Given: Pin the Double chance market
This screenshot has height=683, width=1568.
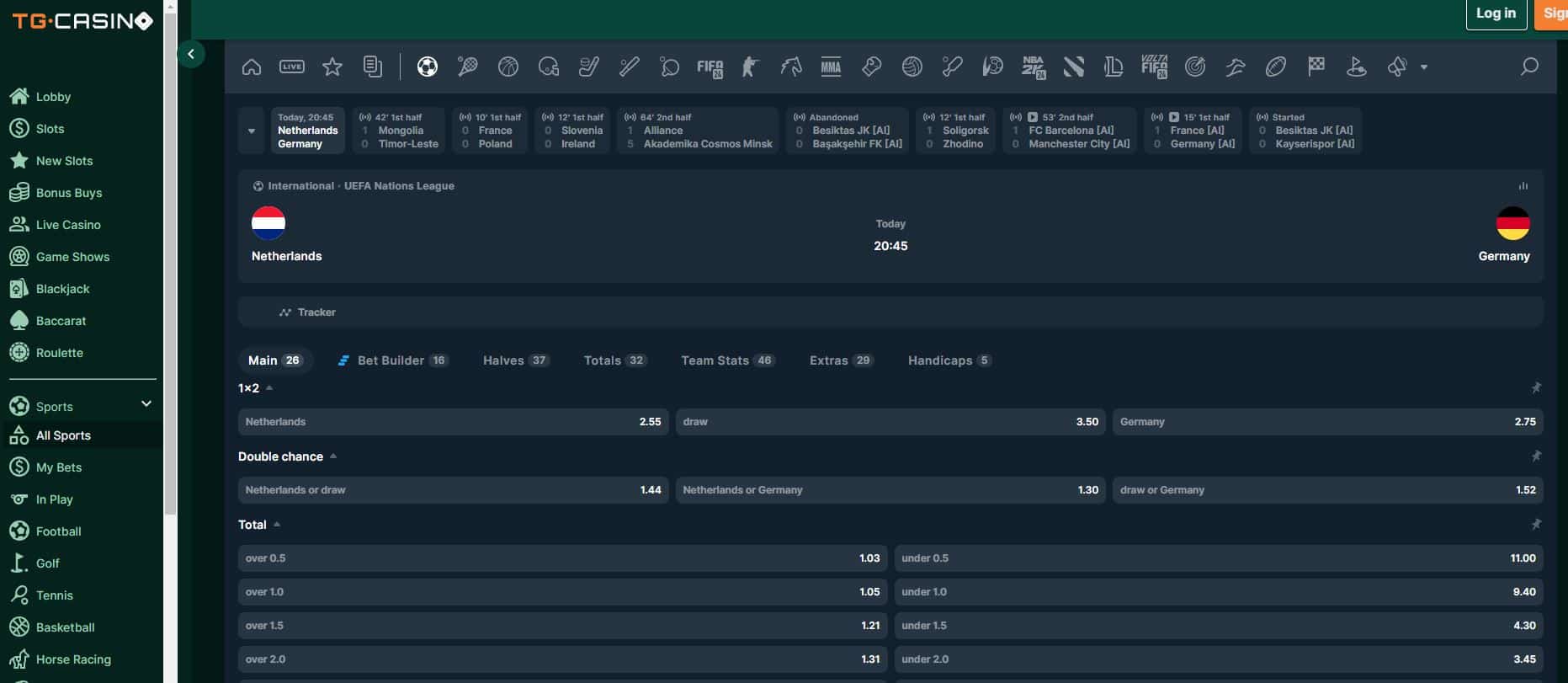Looking at the screenshot, I should (x=1536, y=456).
